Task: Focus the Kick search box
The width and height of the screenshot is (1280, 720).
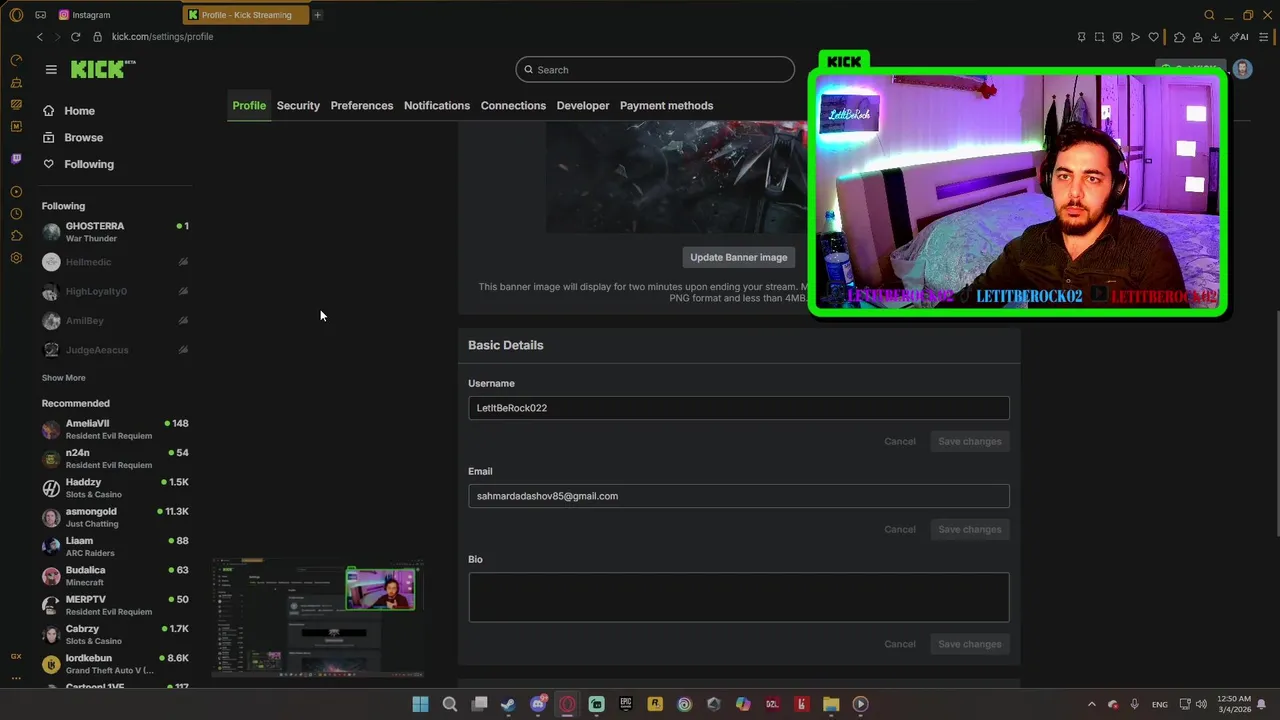Action: pyautogui.click(x=655, y=70)
